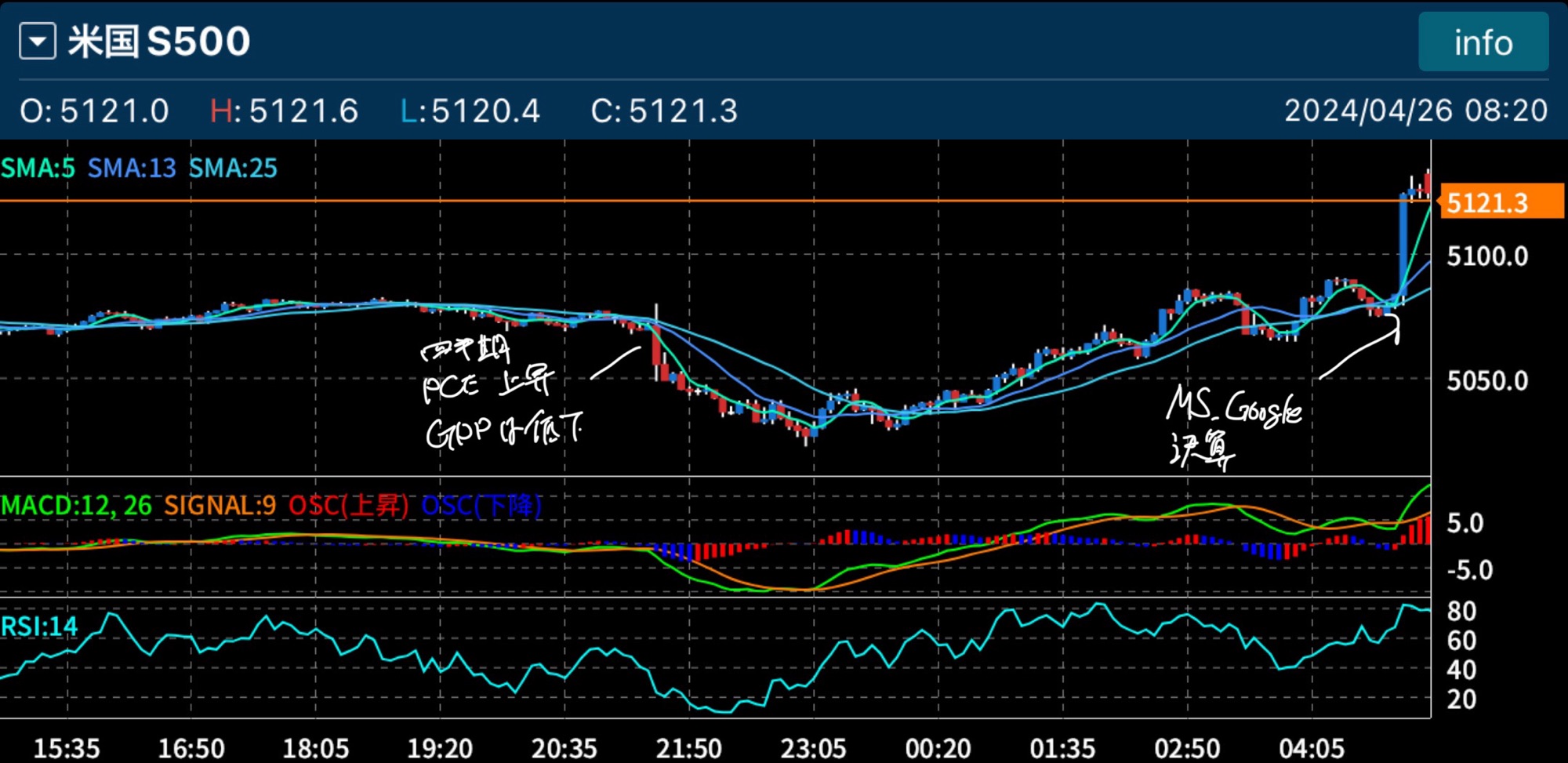Select the SMA:5 indicator label
This screenshot has height=763, width=1568.
pos(38,169)
